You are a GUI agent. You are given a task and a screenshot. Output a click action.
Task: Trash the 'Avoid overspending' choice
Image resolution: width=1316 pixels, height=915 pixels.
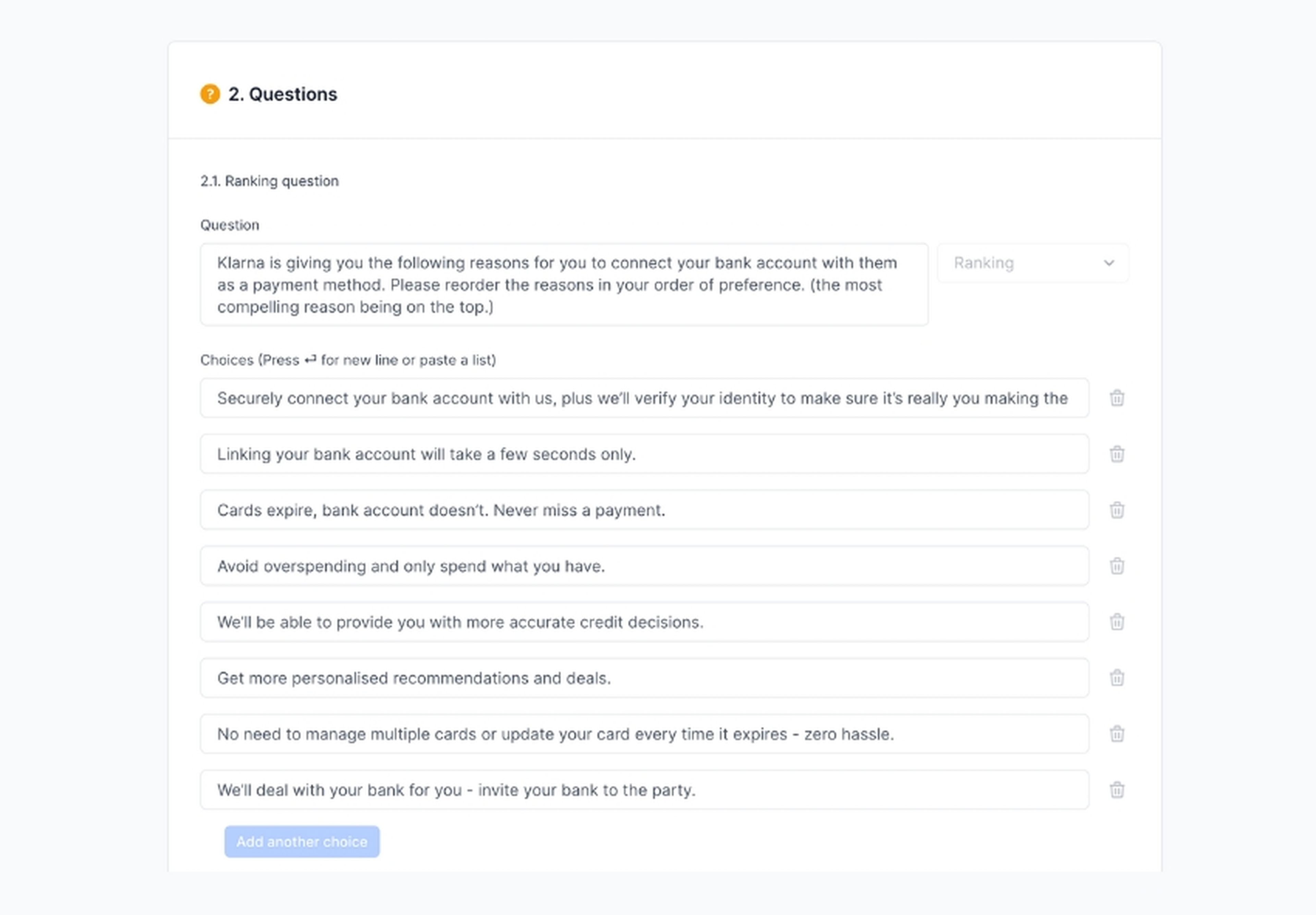[x=1117, y=566]
